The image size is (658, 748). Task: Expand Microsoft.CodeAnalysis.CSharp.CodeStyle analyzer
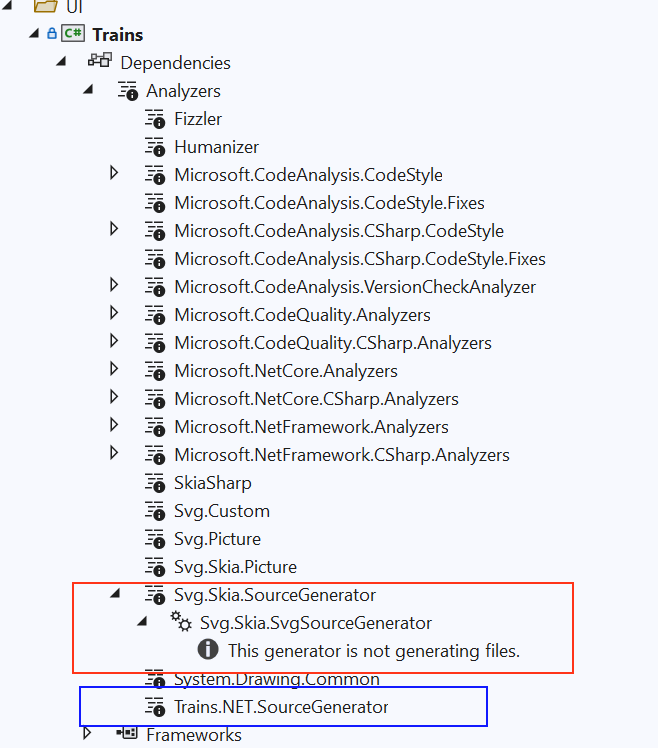pos(114,229)
